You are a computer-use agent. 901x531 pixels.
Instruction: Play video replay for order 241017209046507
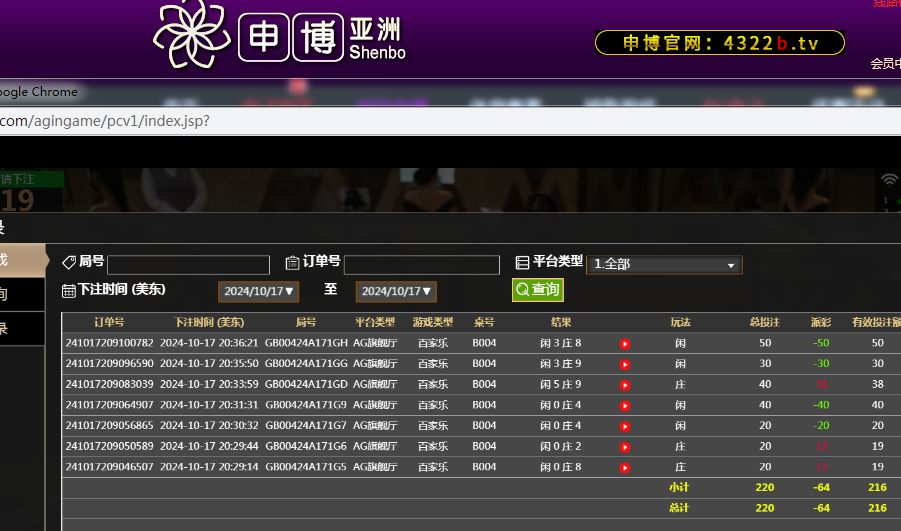point(625,467)
